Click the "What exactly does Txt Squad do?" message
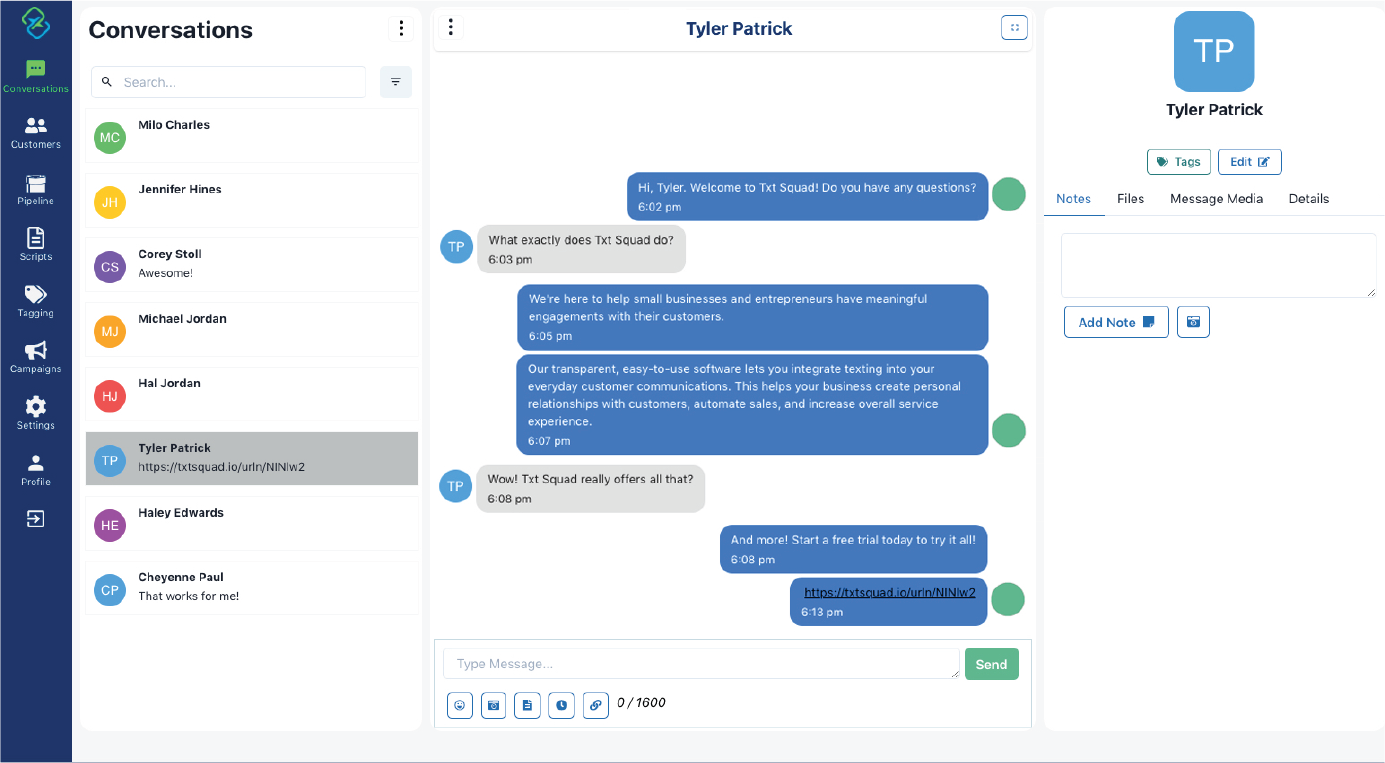Screen dimensions: 1385x763 pyautogui.click(x=582, y=249)
